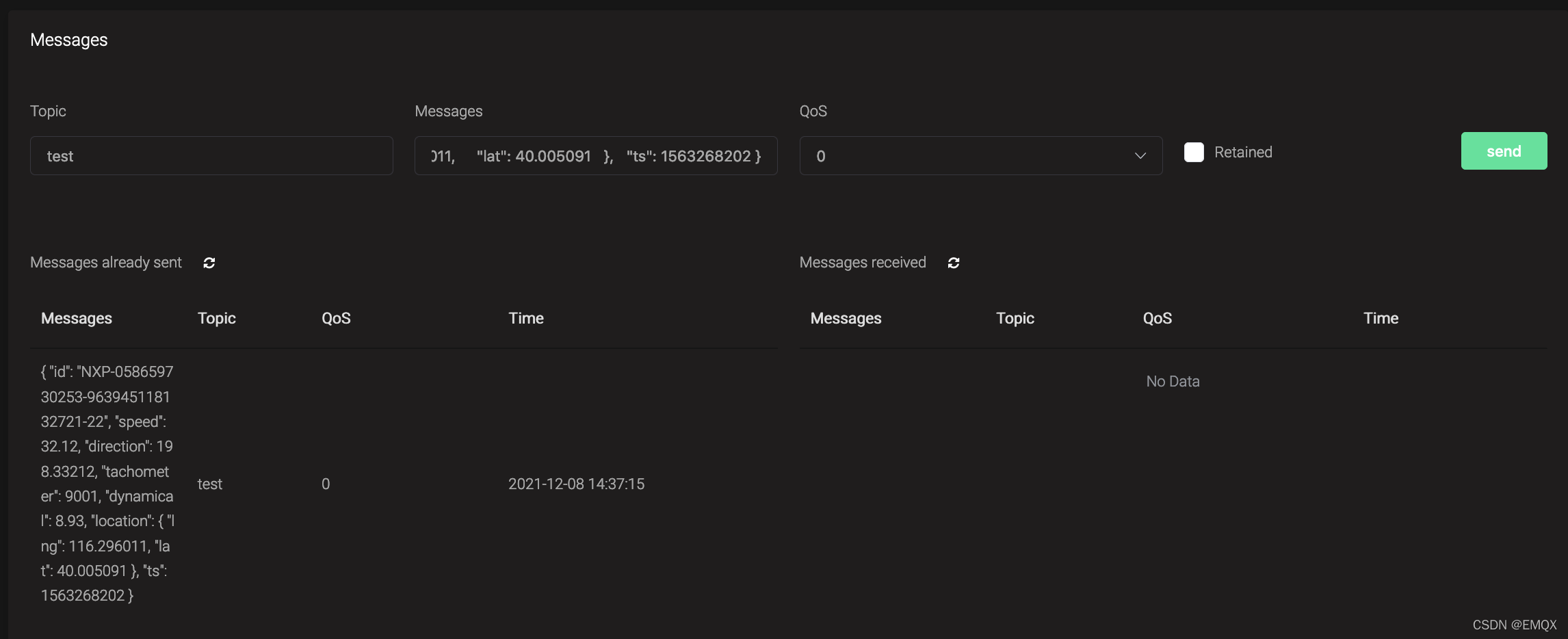Click the Time column header in received table
This screenshot has width=1568, height=639.
[x=1380, y=317]
